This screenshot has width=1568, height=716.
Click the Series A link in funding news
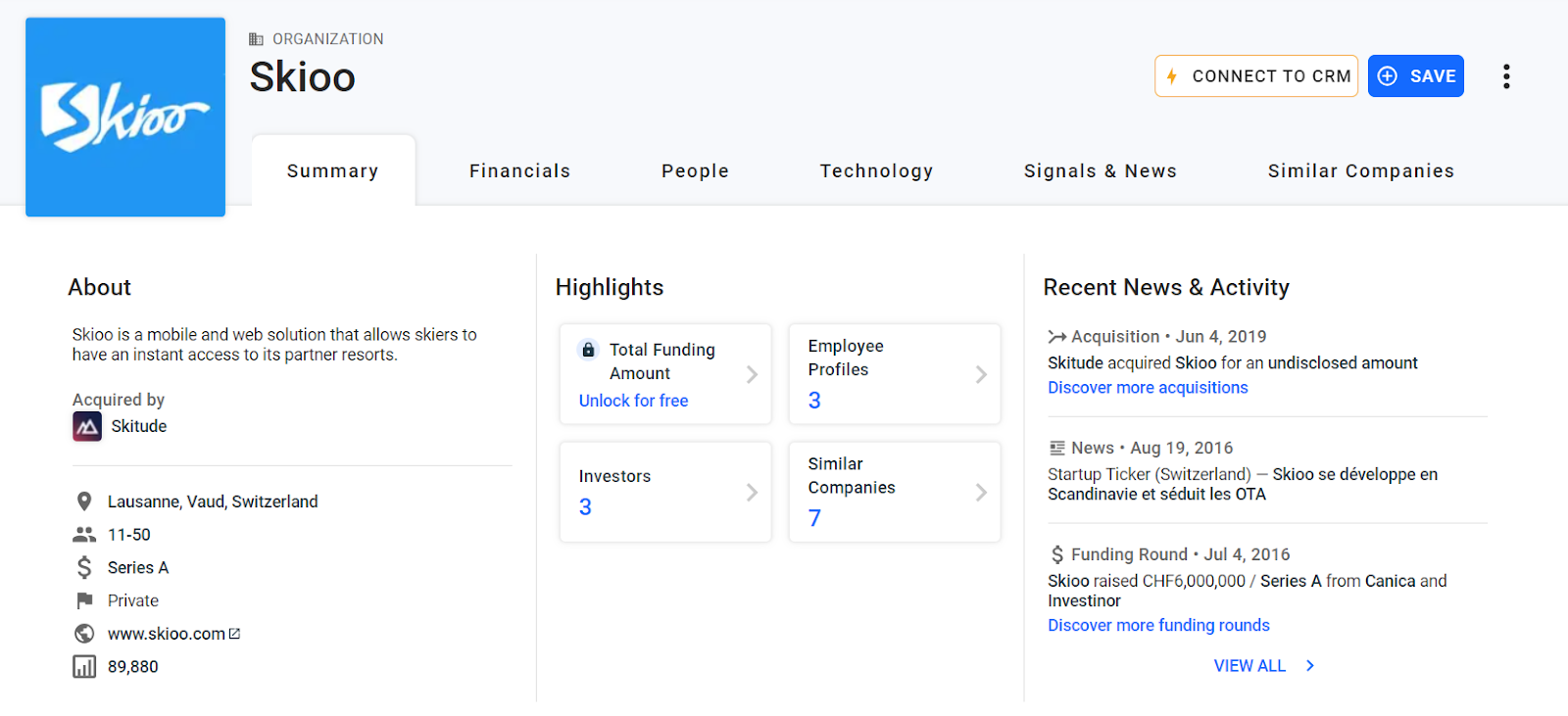pos(1291,581)
